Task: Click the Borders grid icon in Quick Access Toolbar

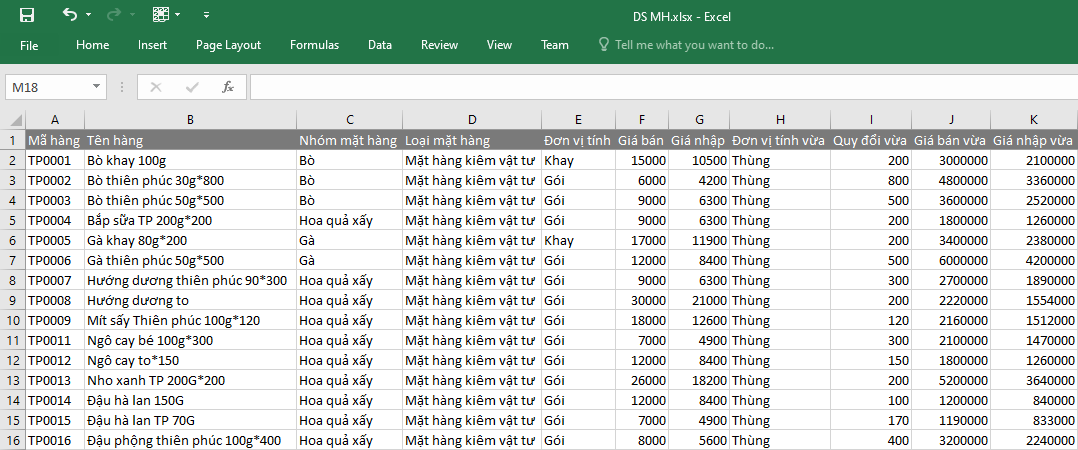Action: point(161,15)
